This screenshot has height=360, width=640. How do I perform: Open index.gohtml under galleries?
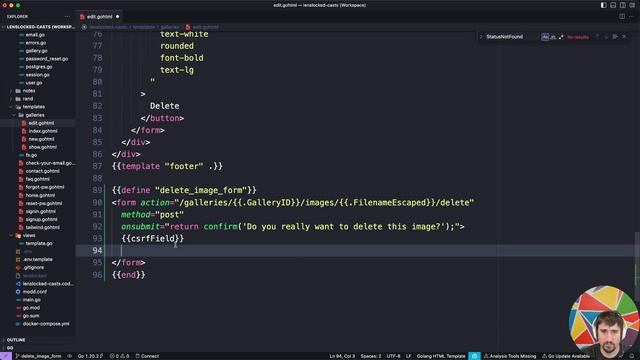tap(42, 131)
